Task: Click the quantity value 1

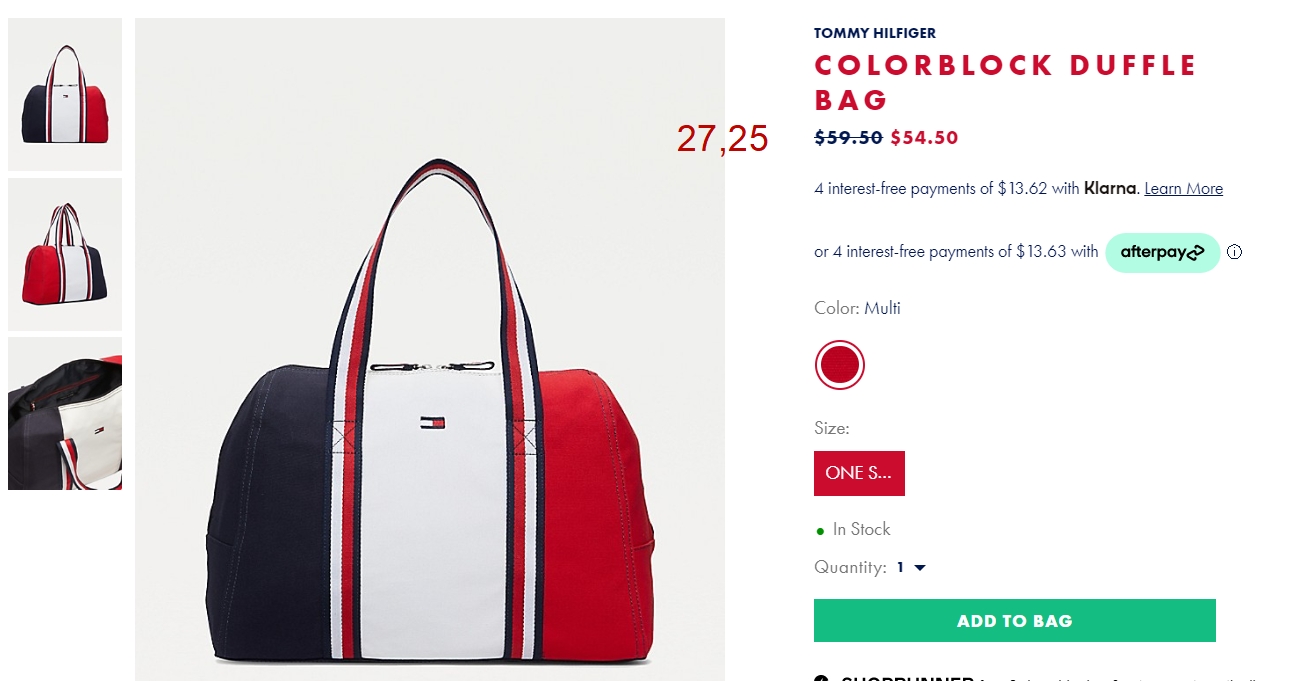Action: pyautogui.click(x=900, y=568)
